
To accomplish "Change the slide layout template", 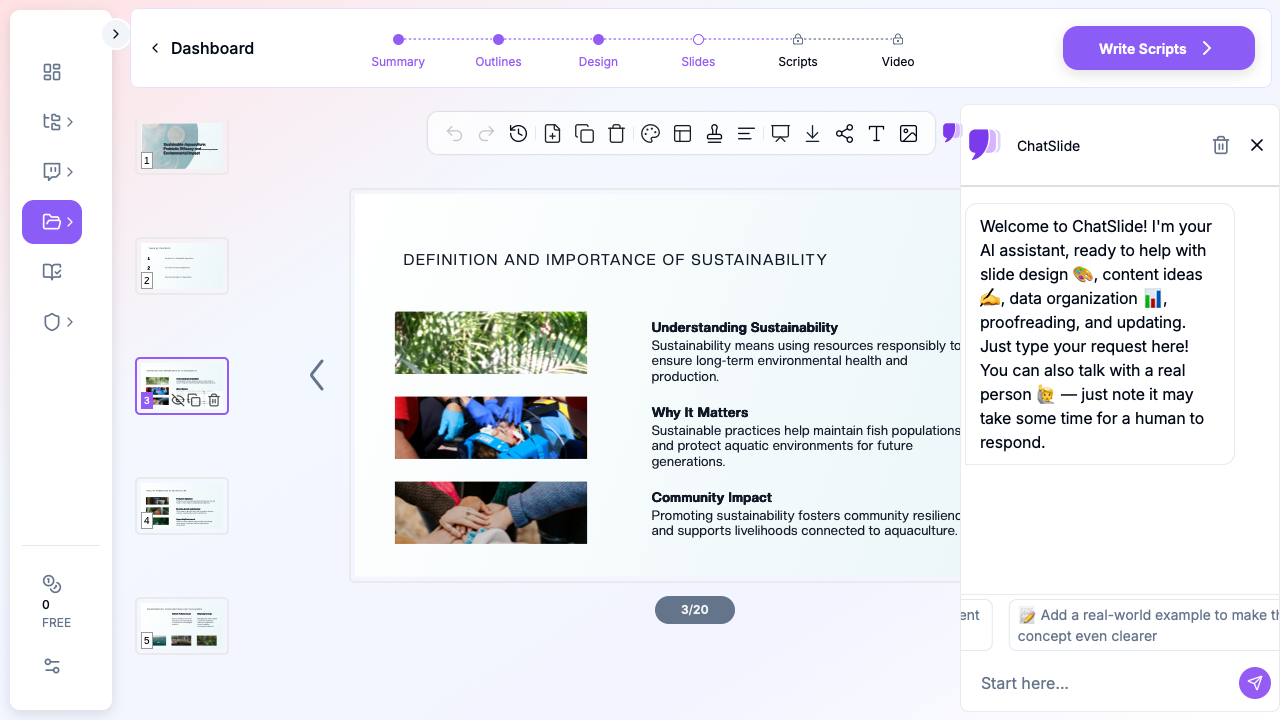I will (682, 134).
